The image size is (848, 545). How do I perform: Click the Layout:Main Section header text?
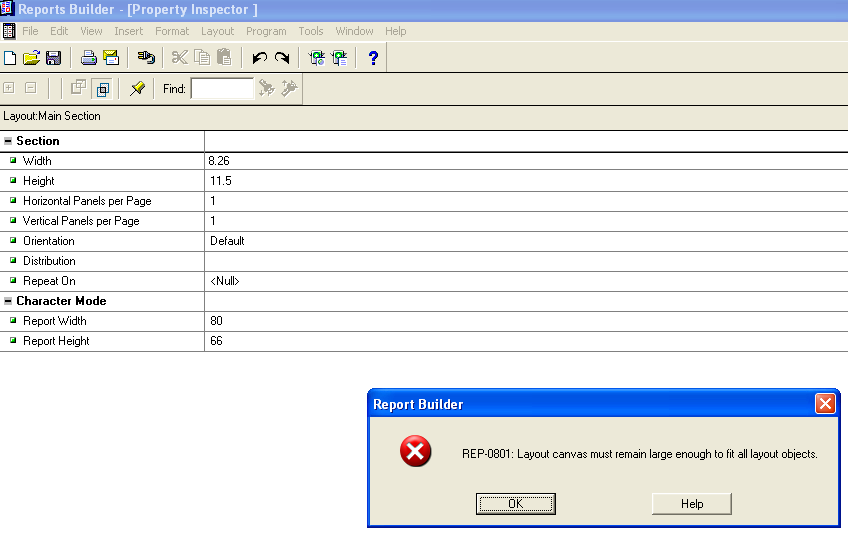(52, 116)
